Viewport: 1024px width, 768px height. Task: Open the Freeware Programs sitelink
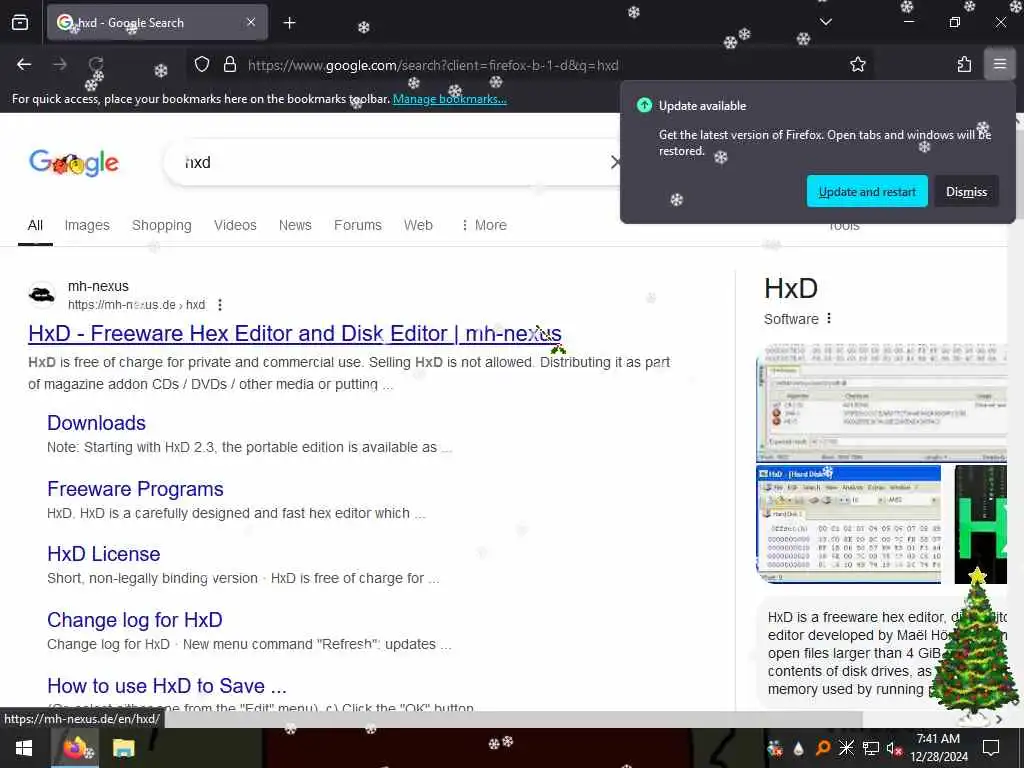135,488
